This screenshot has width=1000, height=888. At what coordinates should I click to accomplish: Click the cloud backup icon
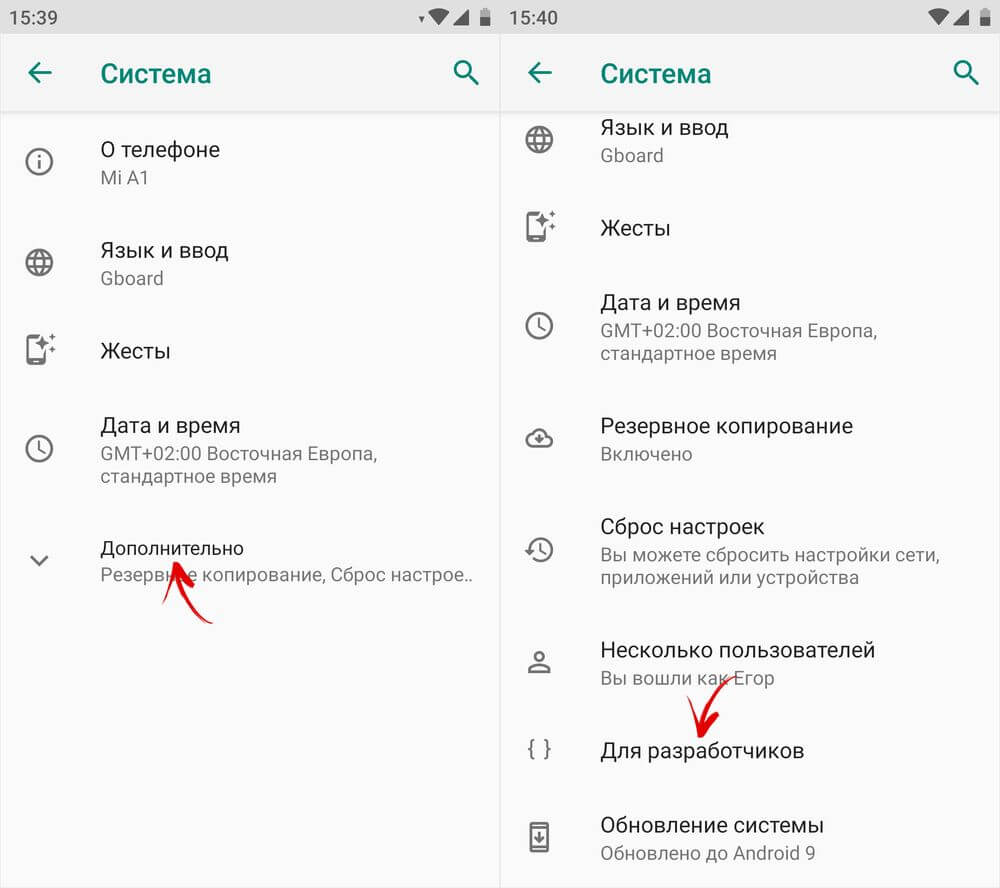(x=539, y=438)
